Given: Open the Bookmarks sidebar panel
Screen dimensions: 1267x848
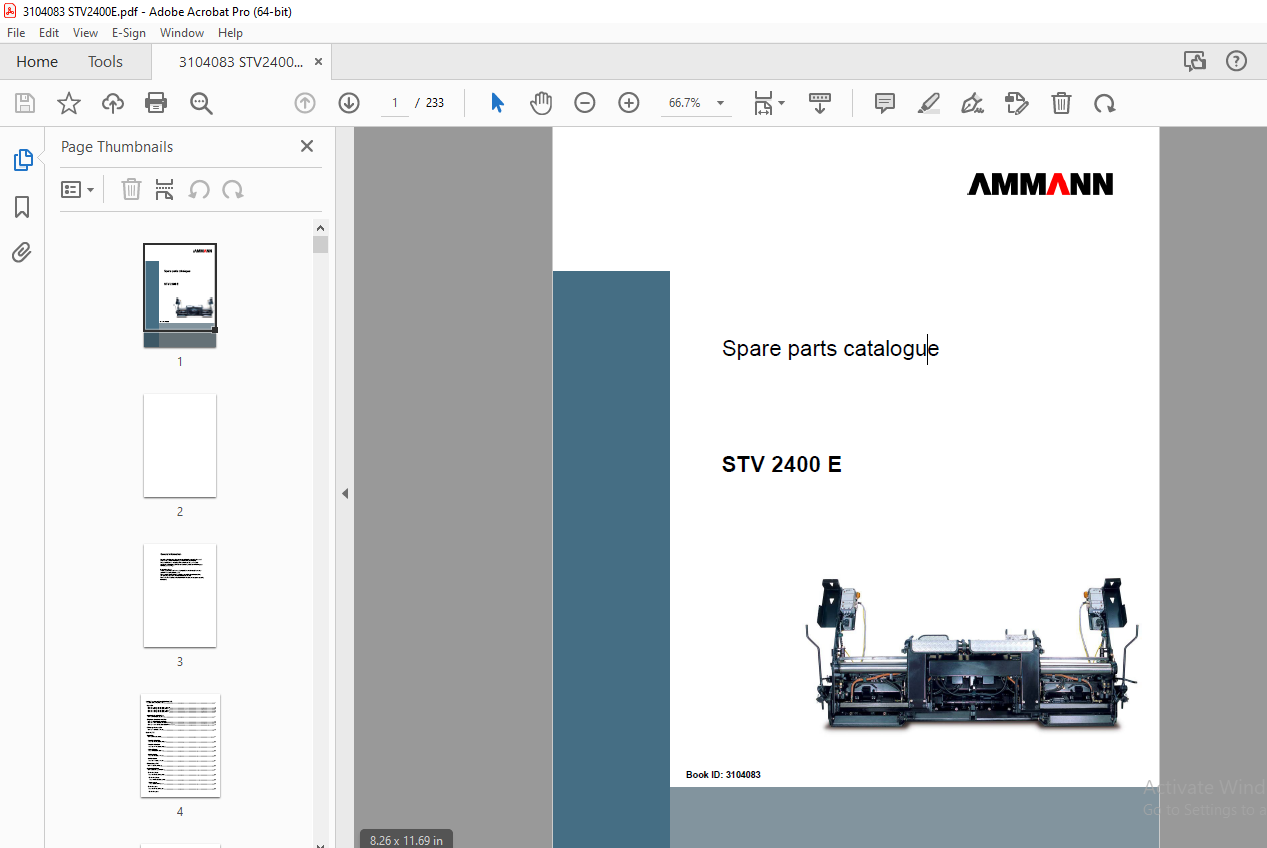Looking at the screenshot, I should (22, 207).
